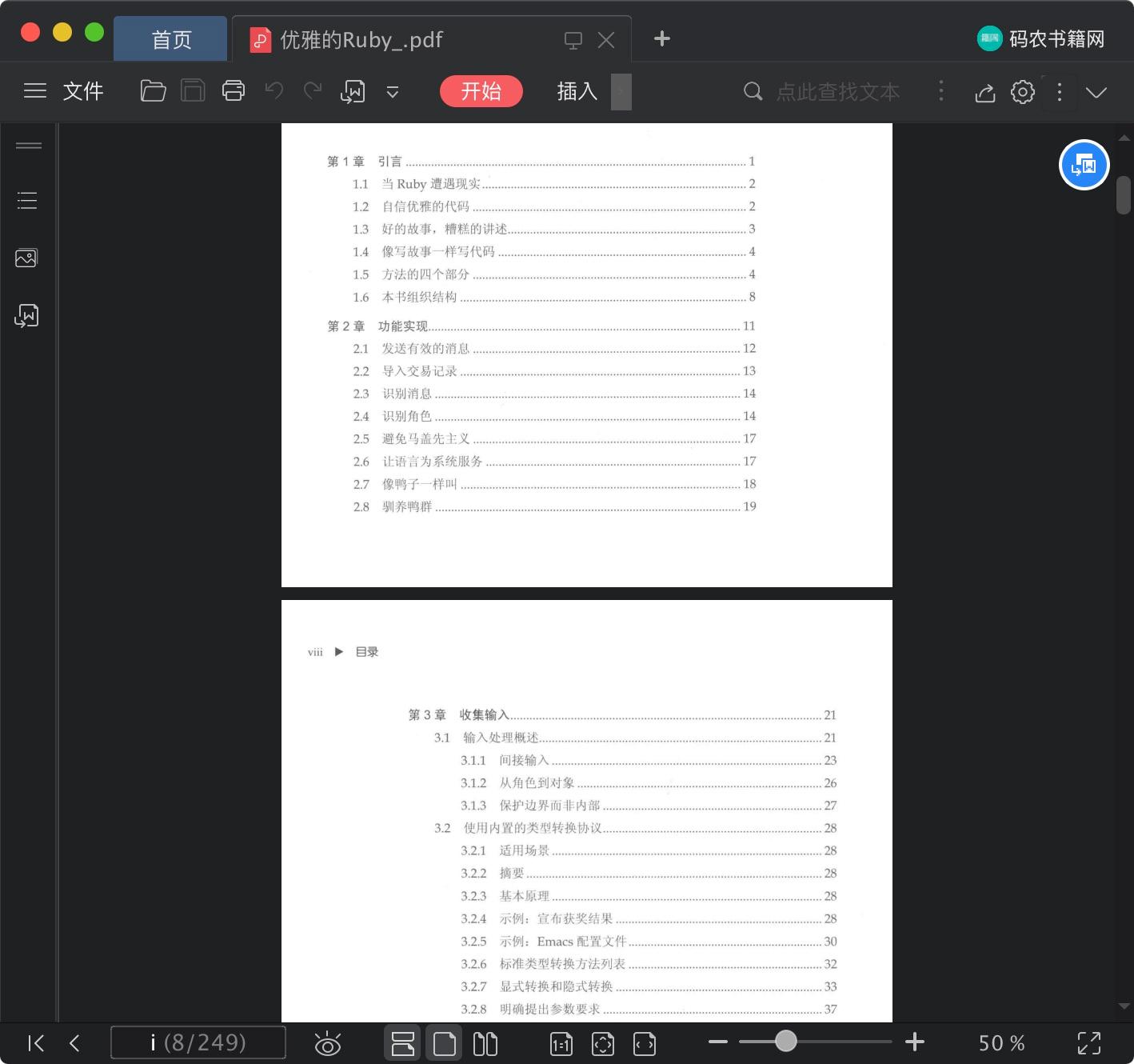Toggle eye protection mode icon
Screen dimensions: 1134x1064
tap(328, 1043)
